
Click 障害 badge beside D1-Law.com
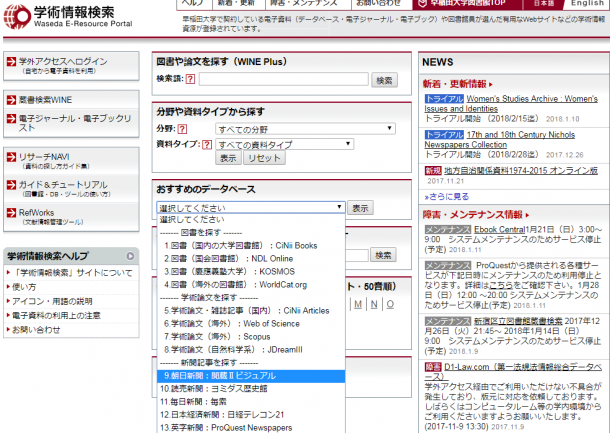433,367
